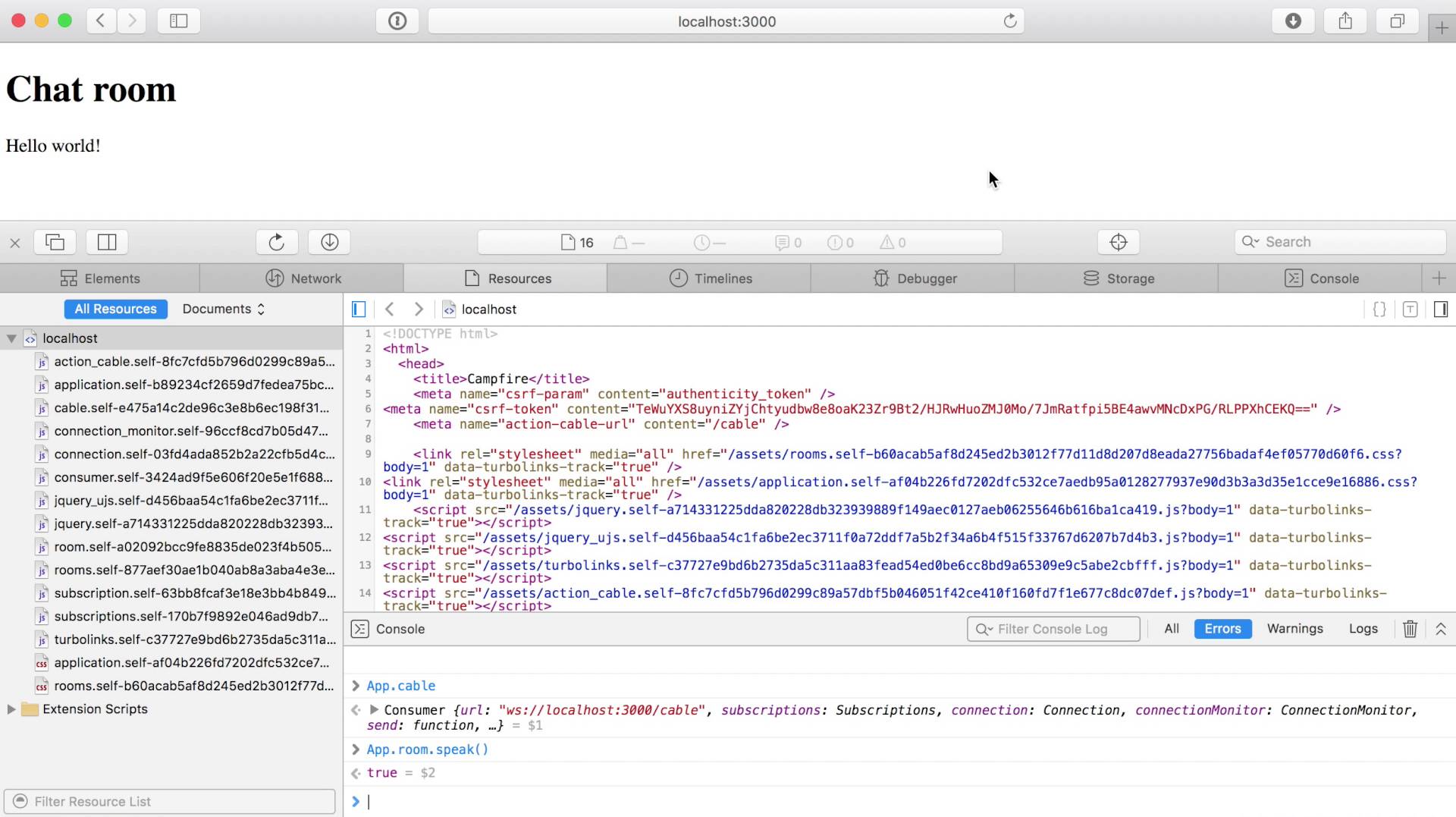Click the pretty print curly braces icon
Image resolution: width=1456 pixels, height=817 pixels.
[1379, 310]
